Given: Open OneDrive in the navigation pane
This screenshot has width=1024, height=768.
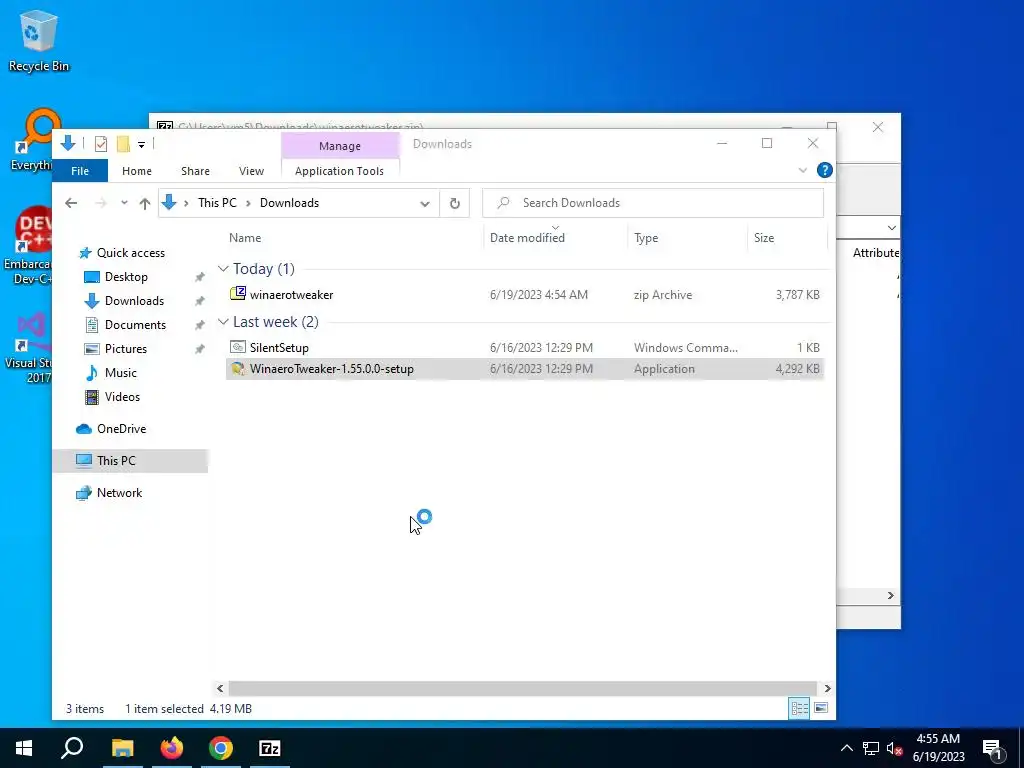Looking at the screenshot, I should [121, 429].
